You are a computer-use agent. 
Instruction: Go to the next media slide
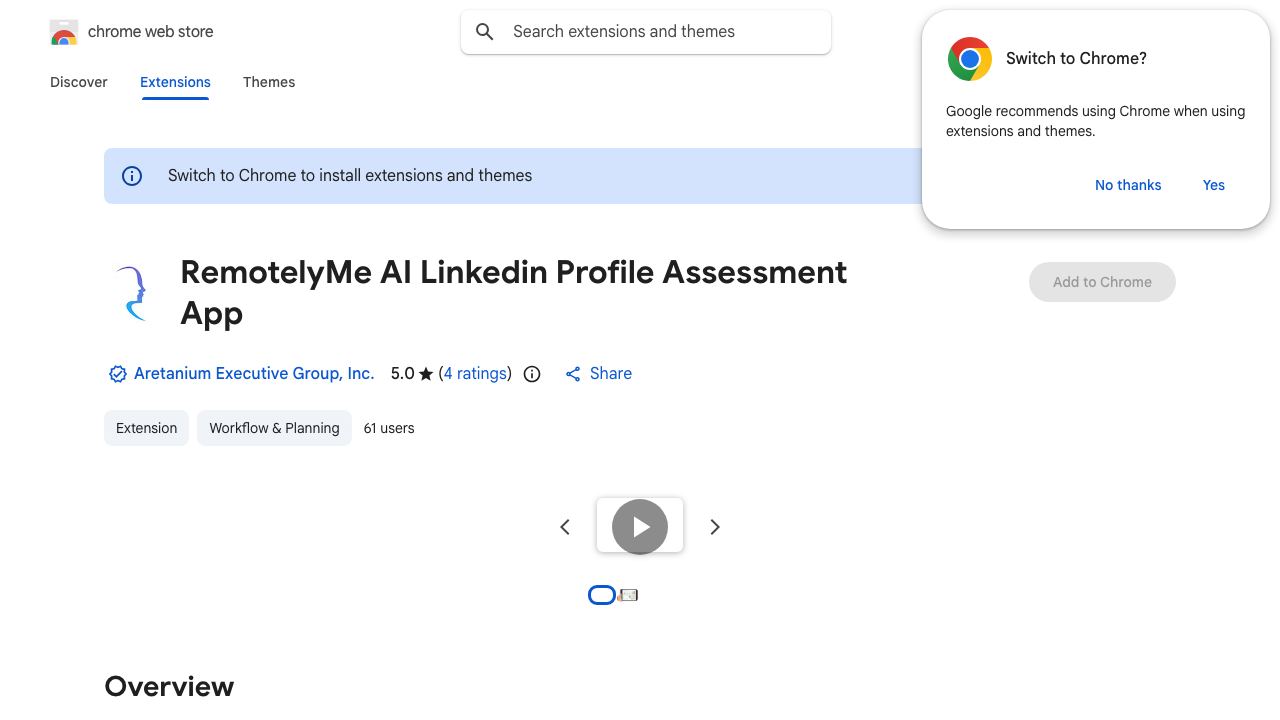pyautogui.click(x=715, y=527)
